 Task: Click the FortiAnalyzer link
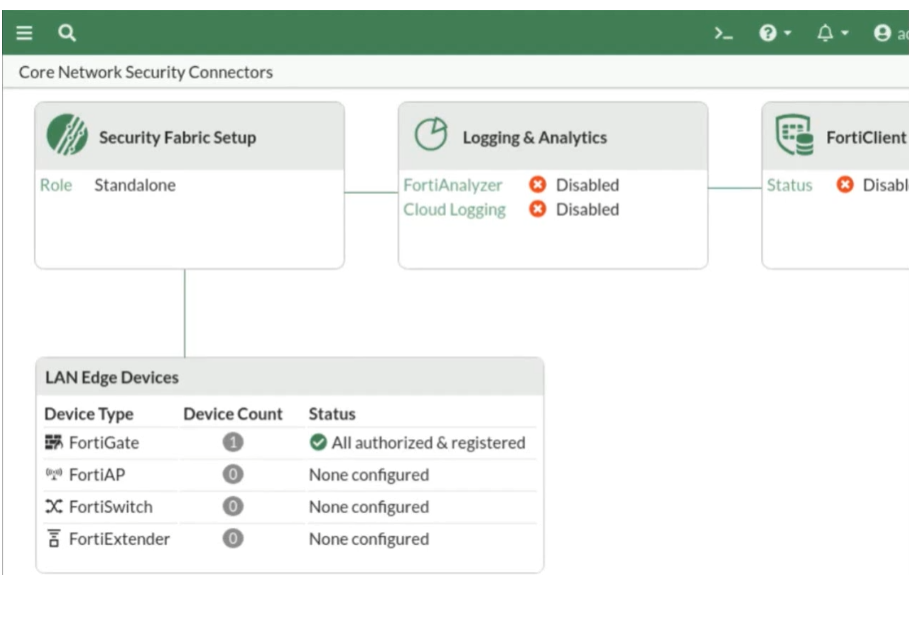coord(453,185)
